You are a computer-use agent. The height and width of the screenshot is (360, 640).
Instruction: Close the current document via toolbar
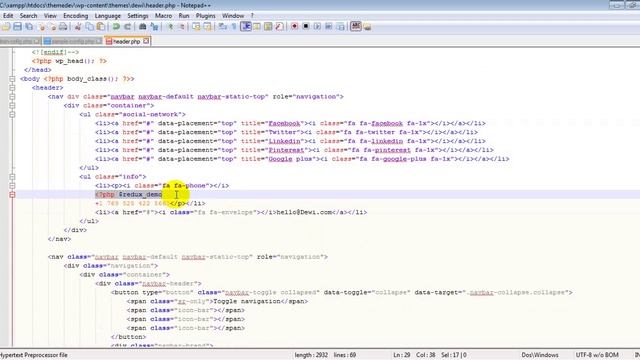pyautogui.click(x=42, y=27)
